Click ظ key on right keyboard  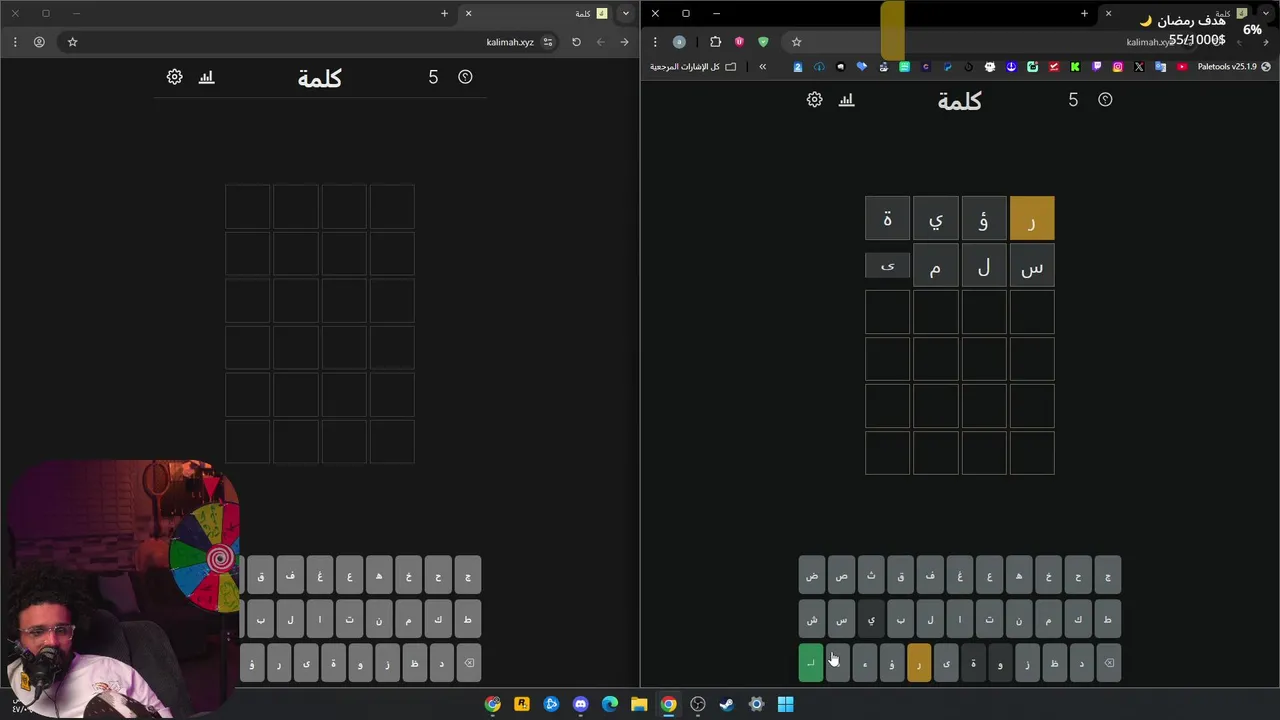(x=1054, y=663)
